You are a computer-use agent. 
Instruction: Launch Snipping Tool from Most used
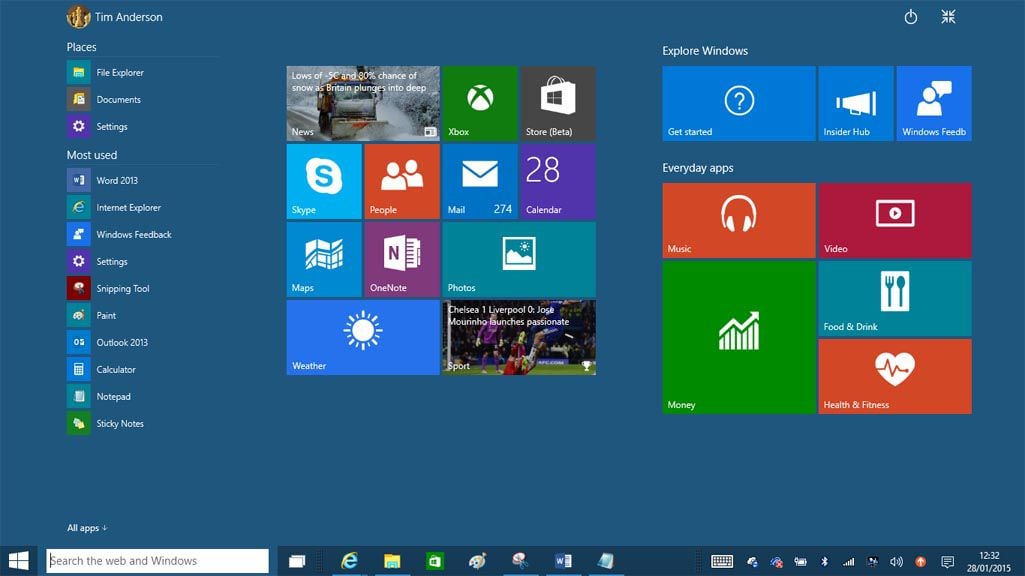pos(141,288)
